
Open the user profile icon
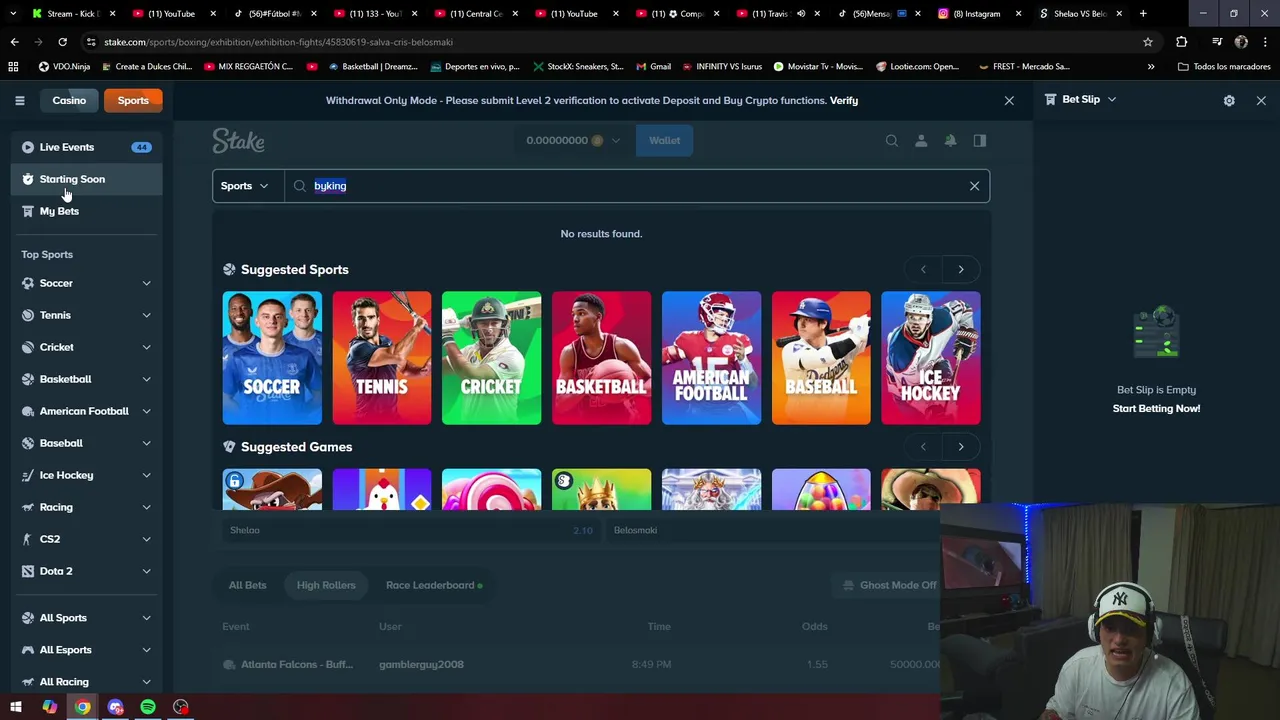pyautogui.click(x=921, y=141)
